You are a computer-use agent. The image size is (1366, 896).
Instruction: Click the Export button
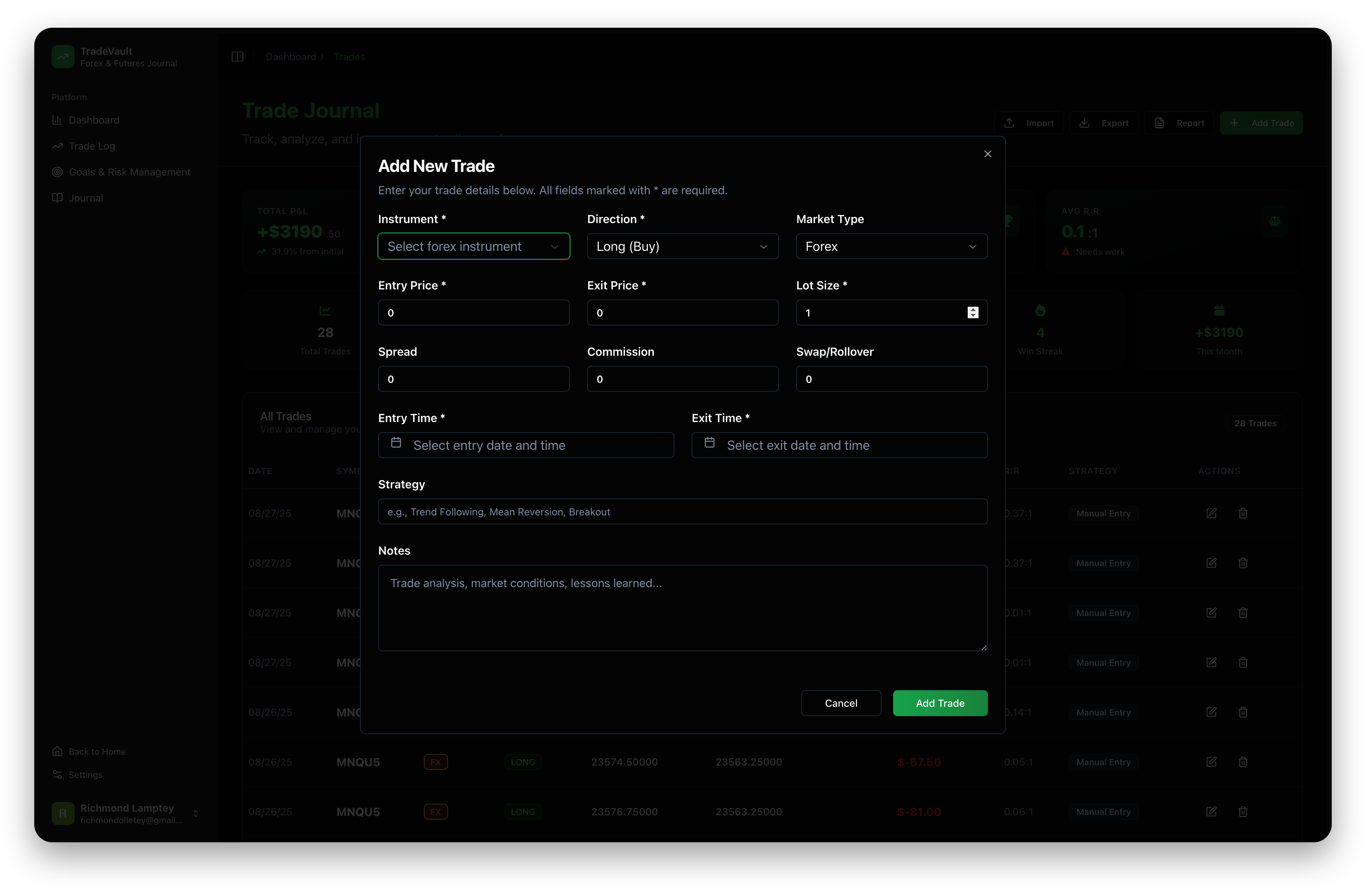1104,123
